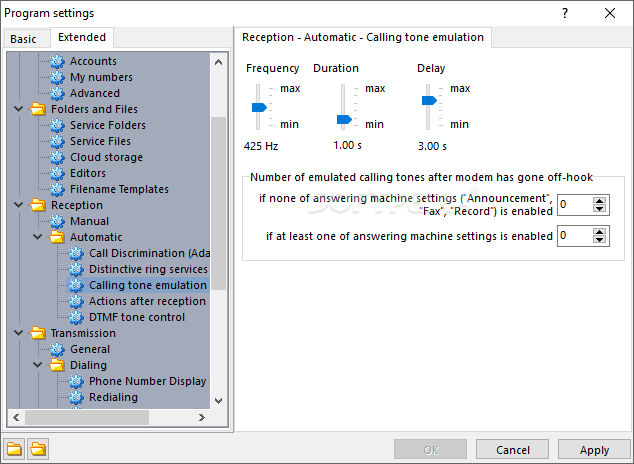
Task: Click the Calling tone emulation panel tab
Action: coord(363,37)
